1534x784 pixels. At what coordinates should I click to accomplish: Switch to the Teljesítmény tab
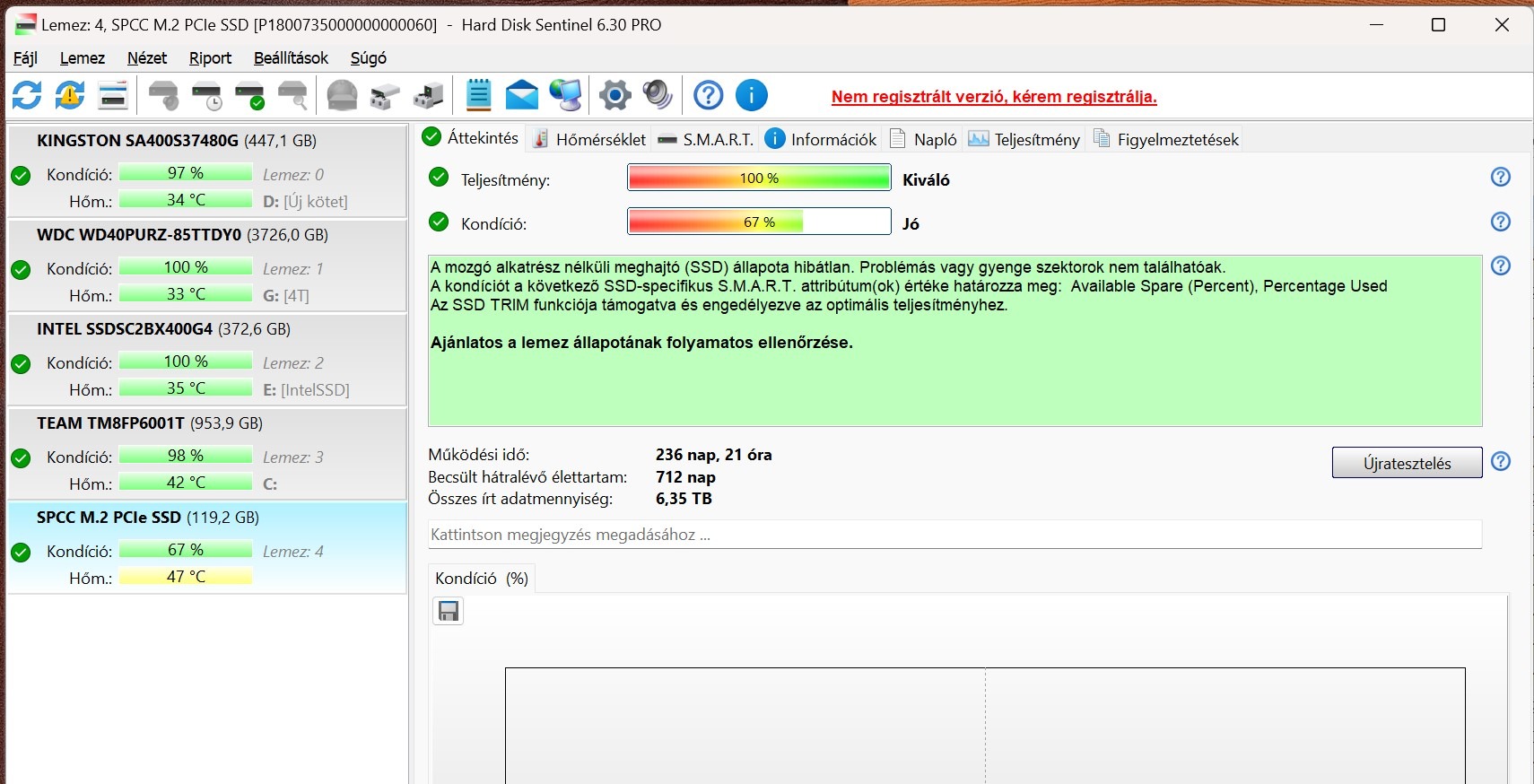coord(1024,139)
